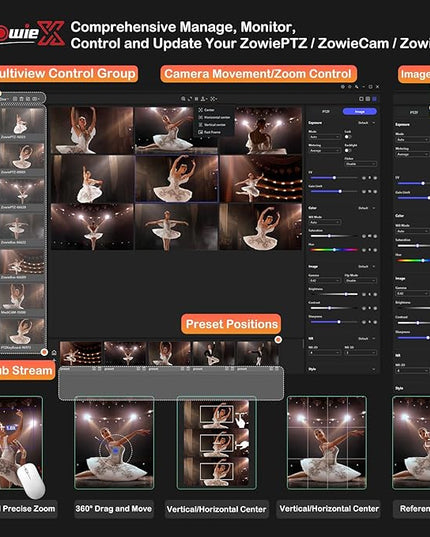Choose Horizontal center from the popup menu
This screenshot has height=537, width=430.
[x=214, y=117]
